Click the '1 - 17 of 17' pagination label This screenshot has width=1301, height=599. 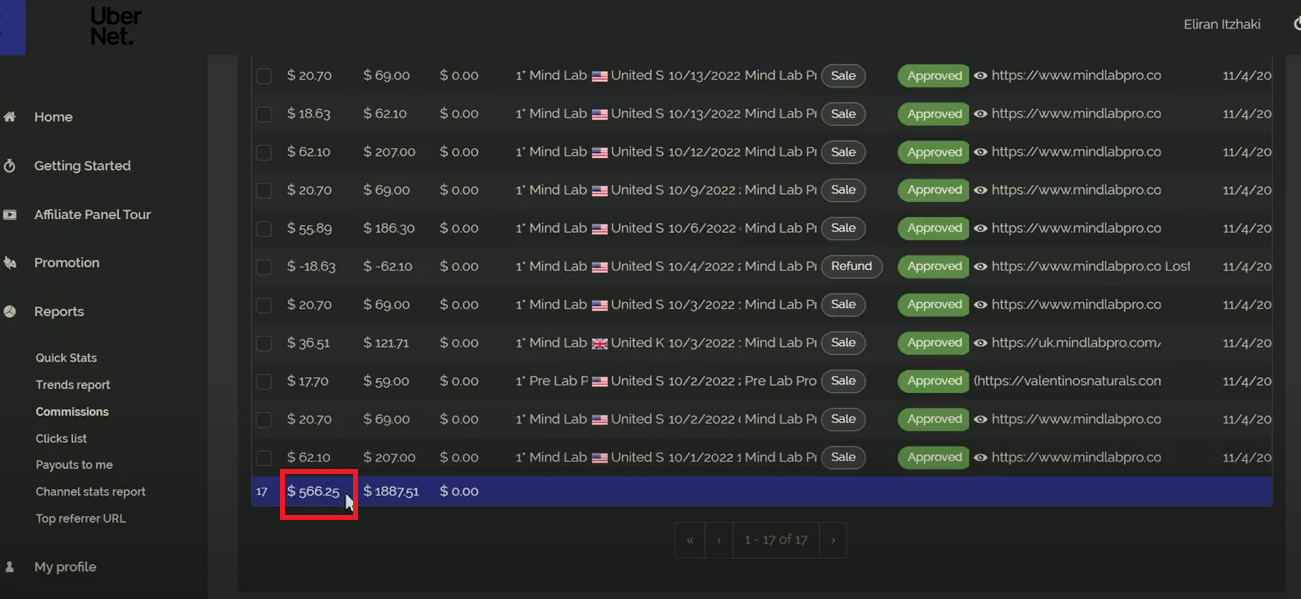[775, 540]
